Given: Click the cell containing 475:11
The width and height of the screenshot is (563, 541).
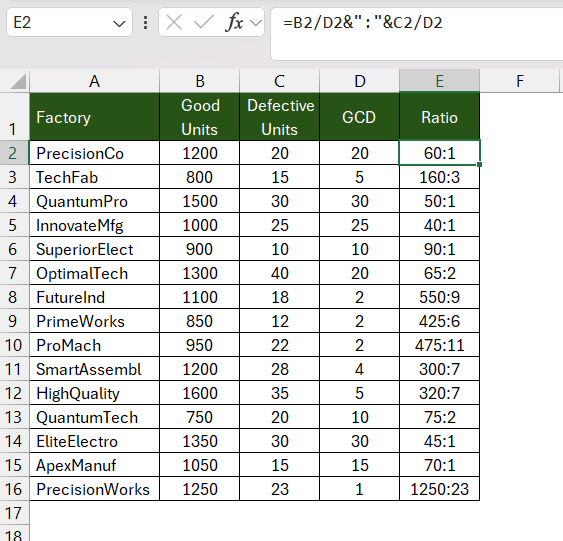Looking at the screenshot, I should 439,345.
